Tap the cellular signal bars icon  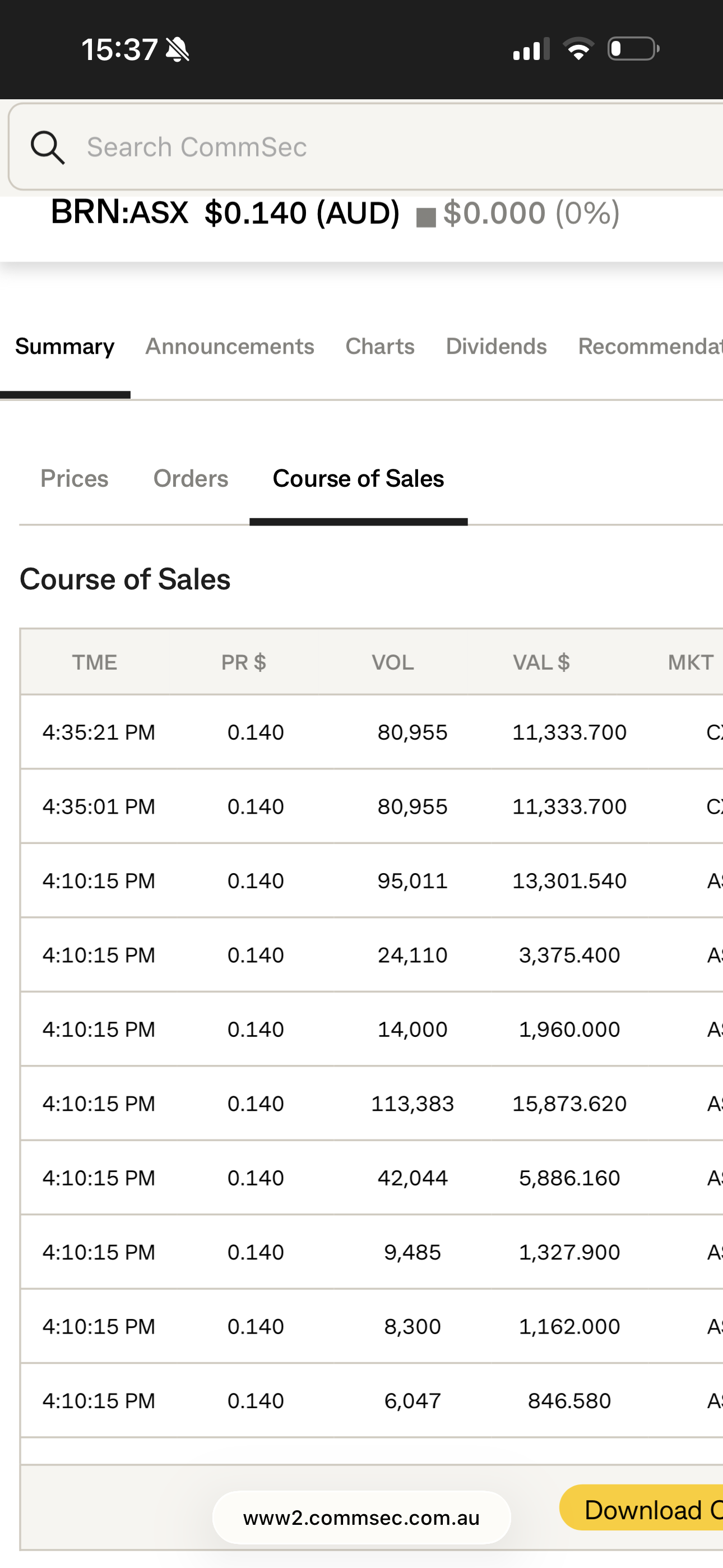tap(531, 49)
